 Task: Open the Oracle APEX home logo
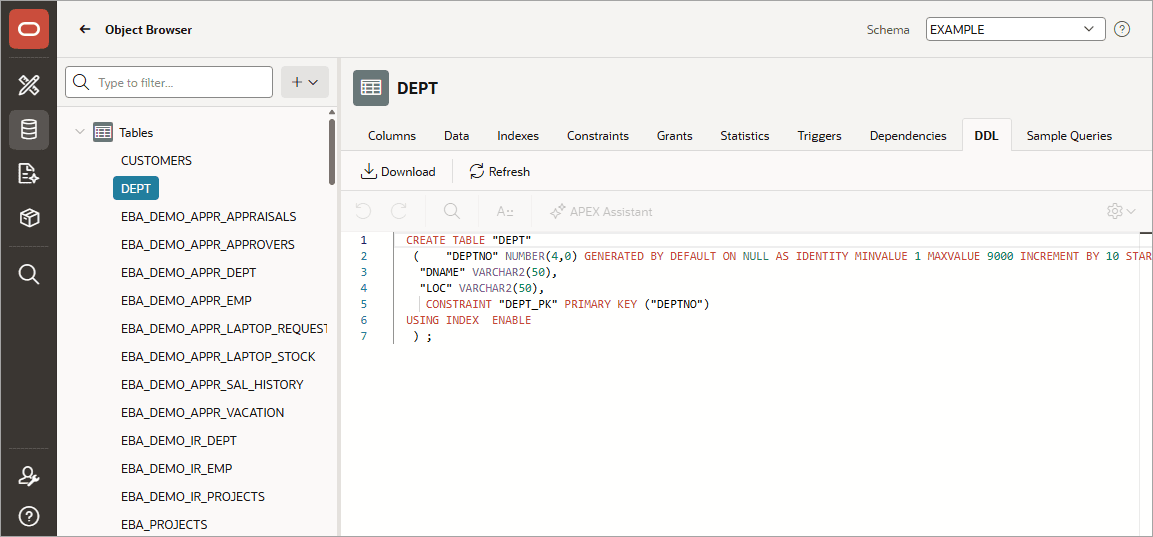click(x=29, y=29)
